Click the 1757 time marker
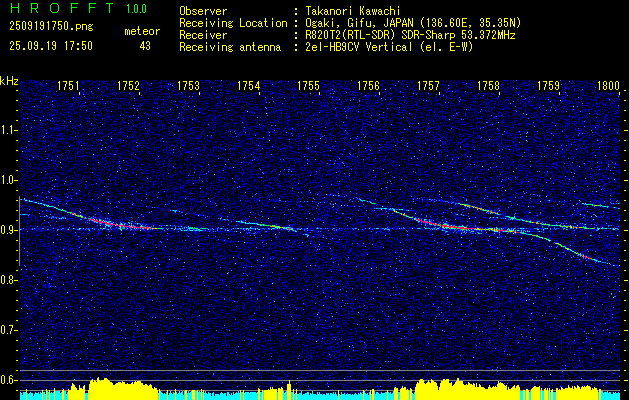 click(428, 85)
